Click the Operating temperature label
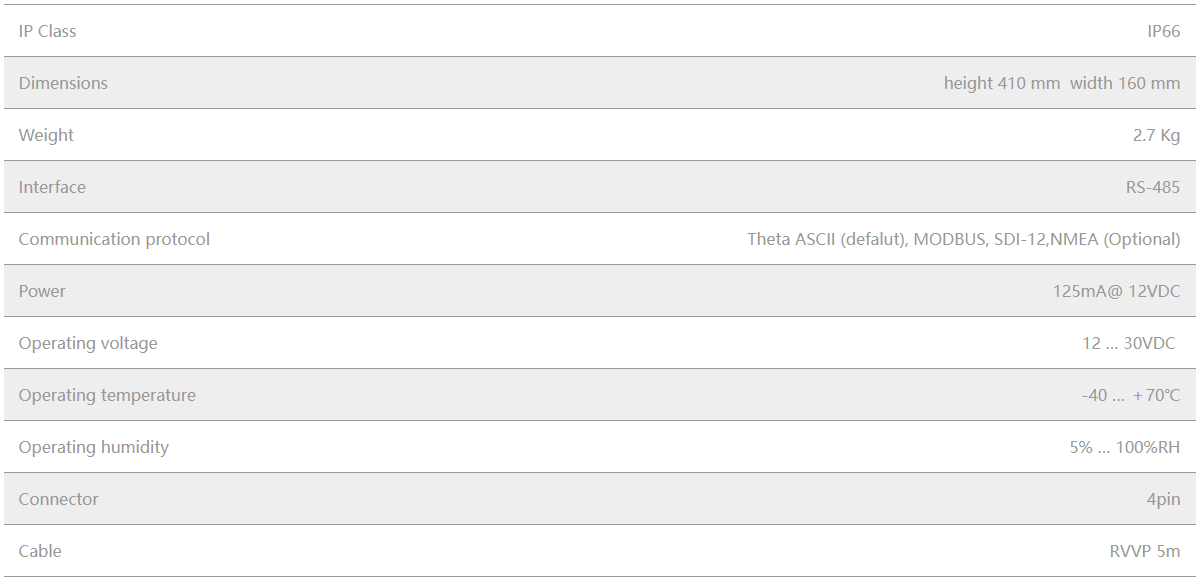The image size is (1200, 582). pyautogui.click(x=107, y=395)
